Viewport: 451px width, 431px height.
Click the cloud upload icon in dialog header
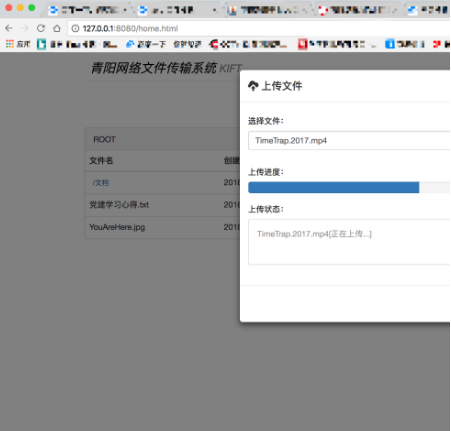click(253, 86)
